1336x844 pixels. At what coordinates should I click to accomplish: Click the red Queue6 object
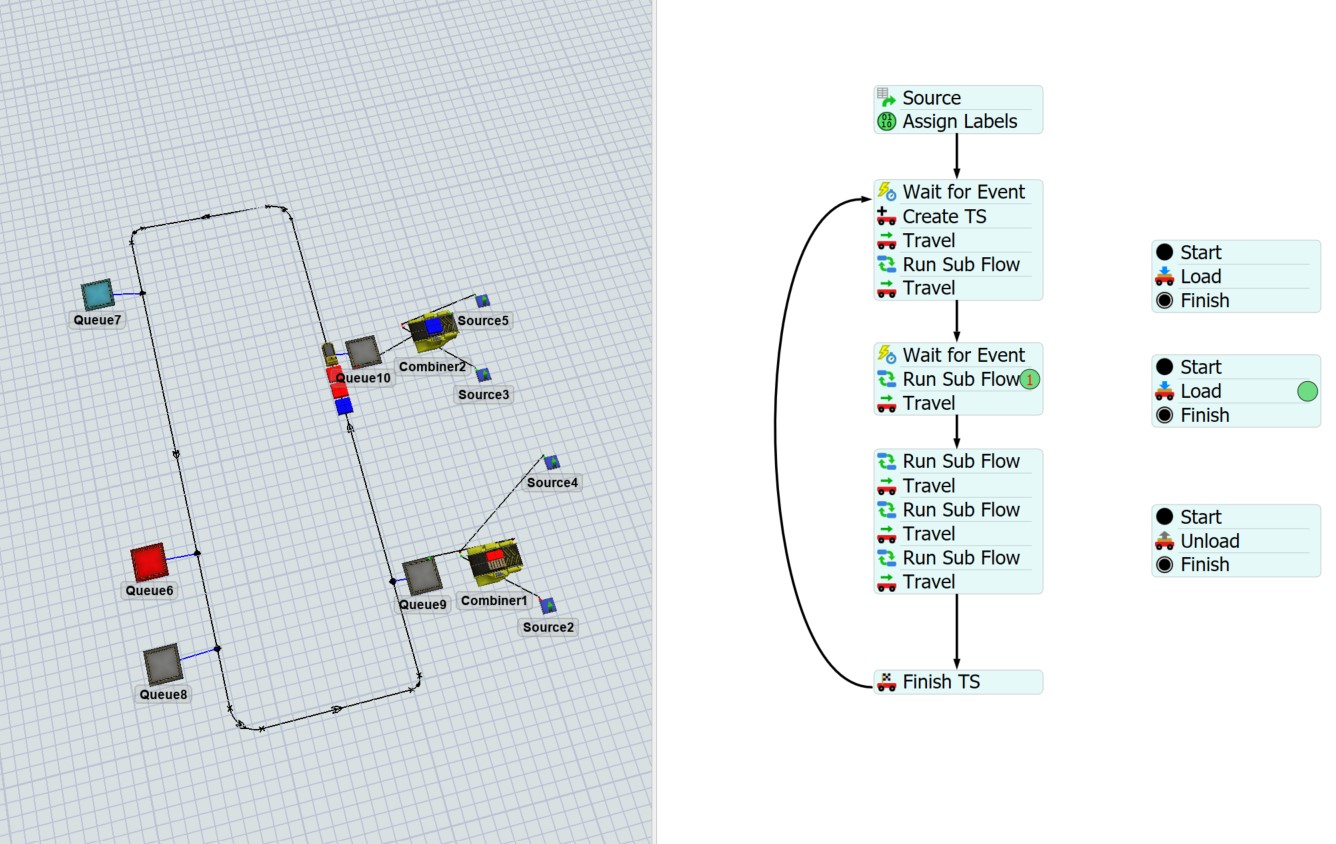149,562
